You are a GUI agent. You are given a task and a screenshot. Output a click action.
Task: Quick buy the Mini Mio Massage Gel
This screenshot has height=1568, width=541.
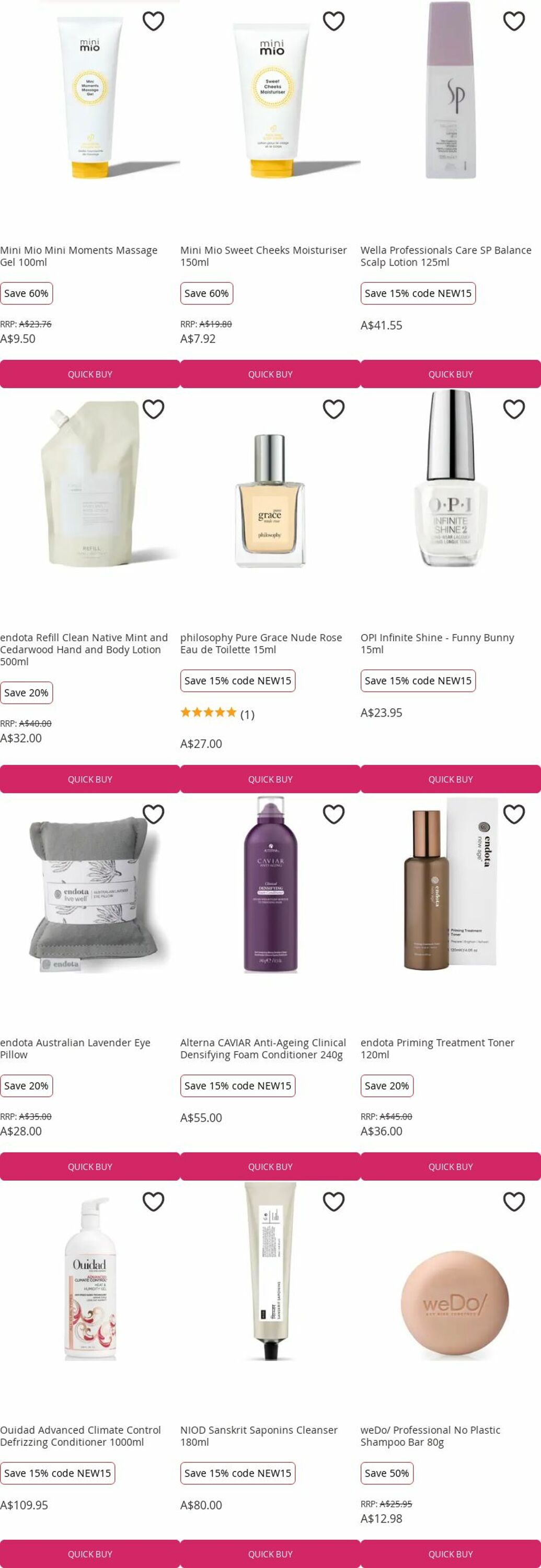point(90,374)
